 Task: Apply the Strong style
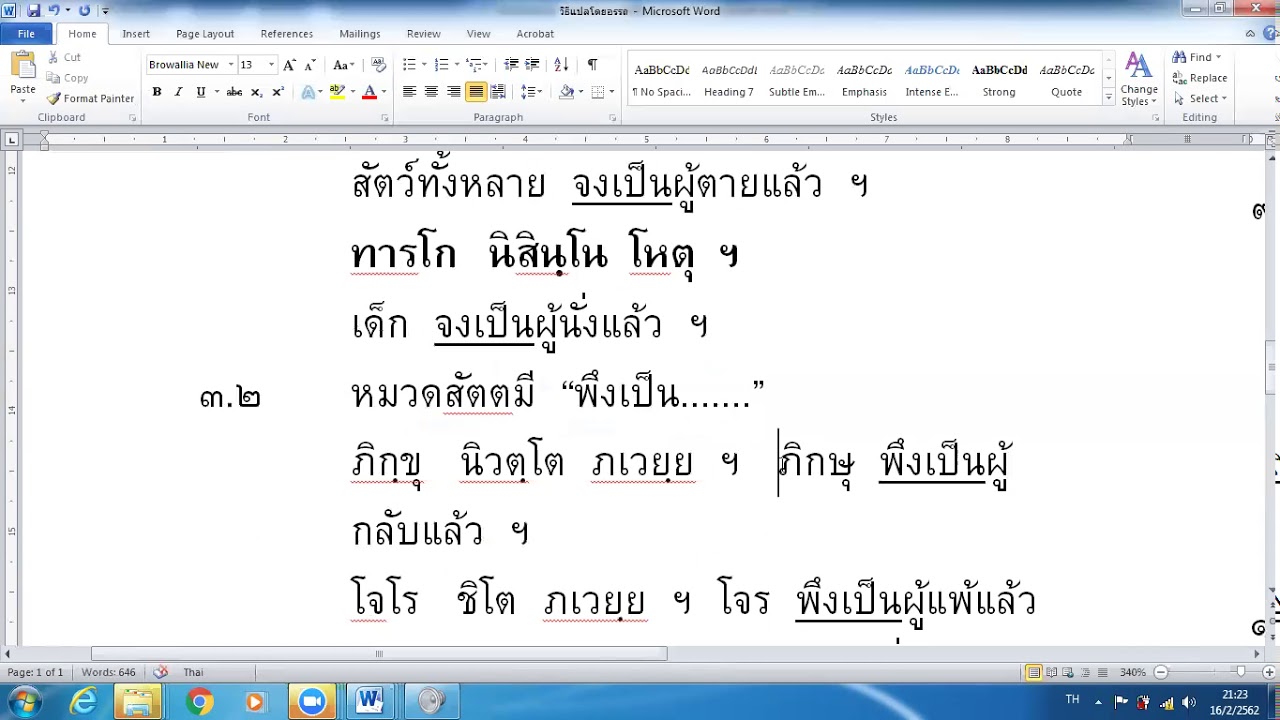(999, 79)
